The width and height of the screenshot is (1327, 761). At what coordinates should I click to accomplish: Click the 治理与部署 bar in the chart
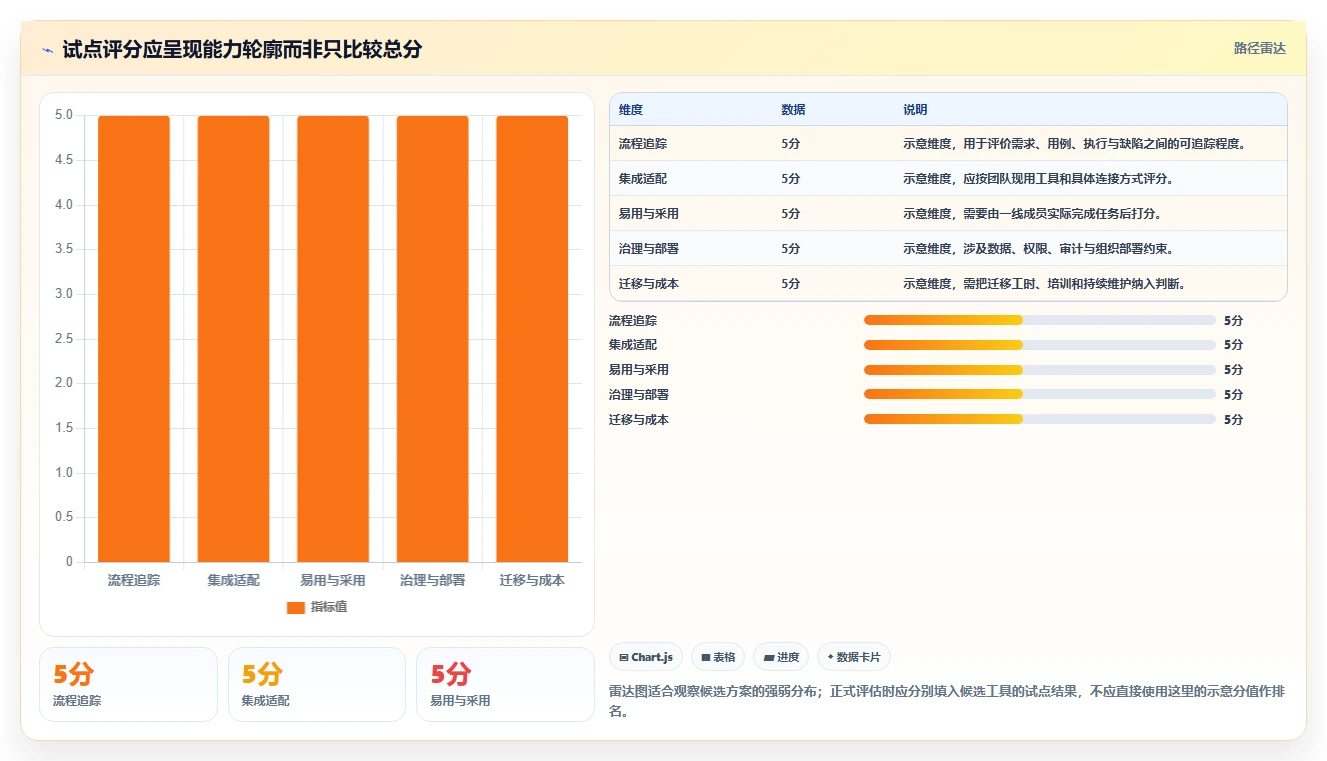pos(432,339)
